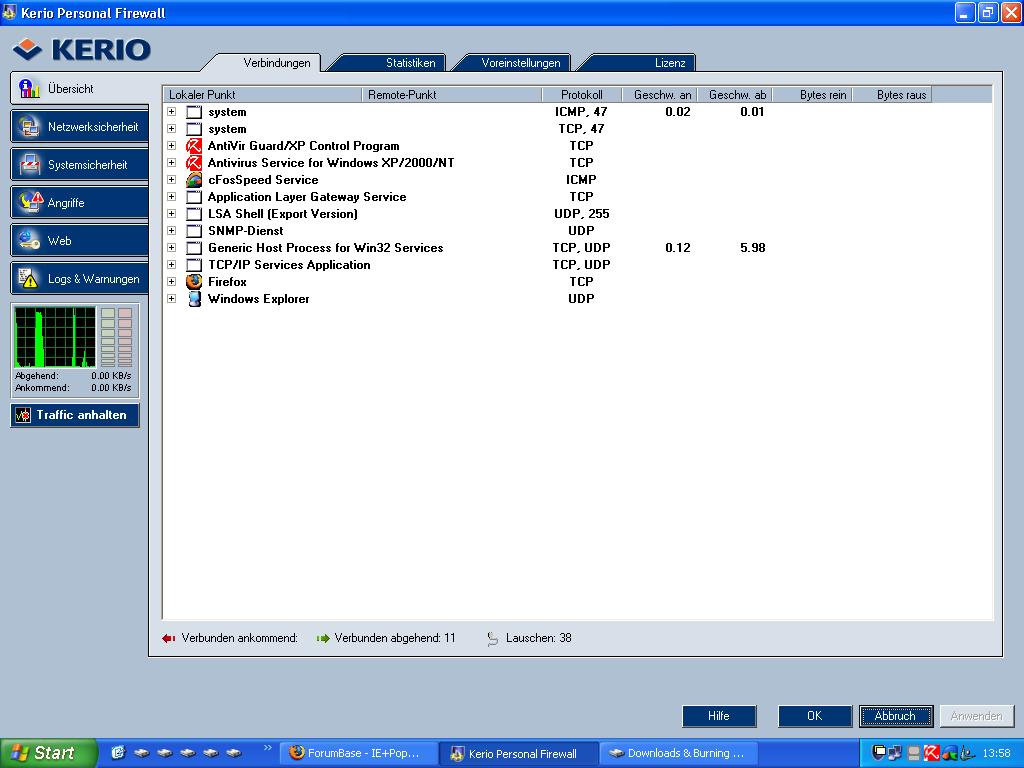
Task: Click the SNMP-Dienst generic application icon
Action: click(x=194, y=231)
